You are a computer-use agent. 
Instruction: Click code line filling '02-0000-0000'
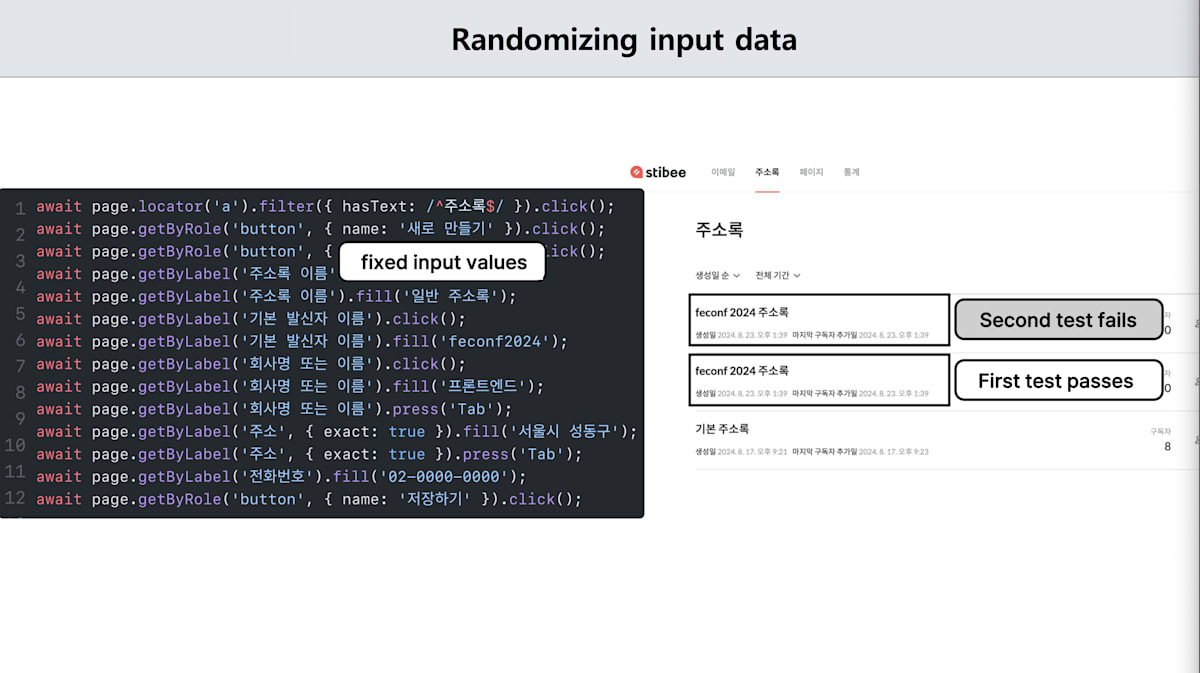pyautogui.click(x=281, y=476)
